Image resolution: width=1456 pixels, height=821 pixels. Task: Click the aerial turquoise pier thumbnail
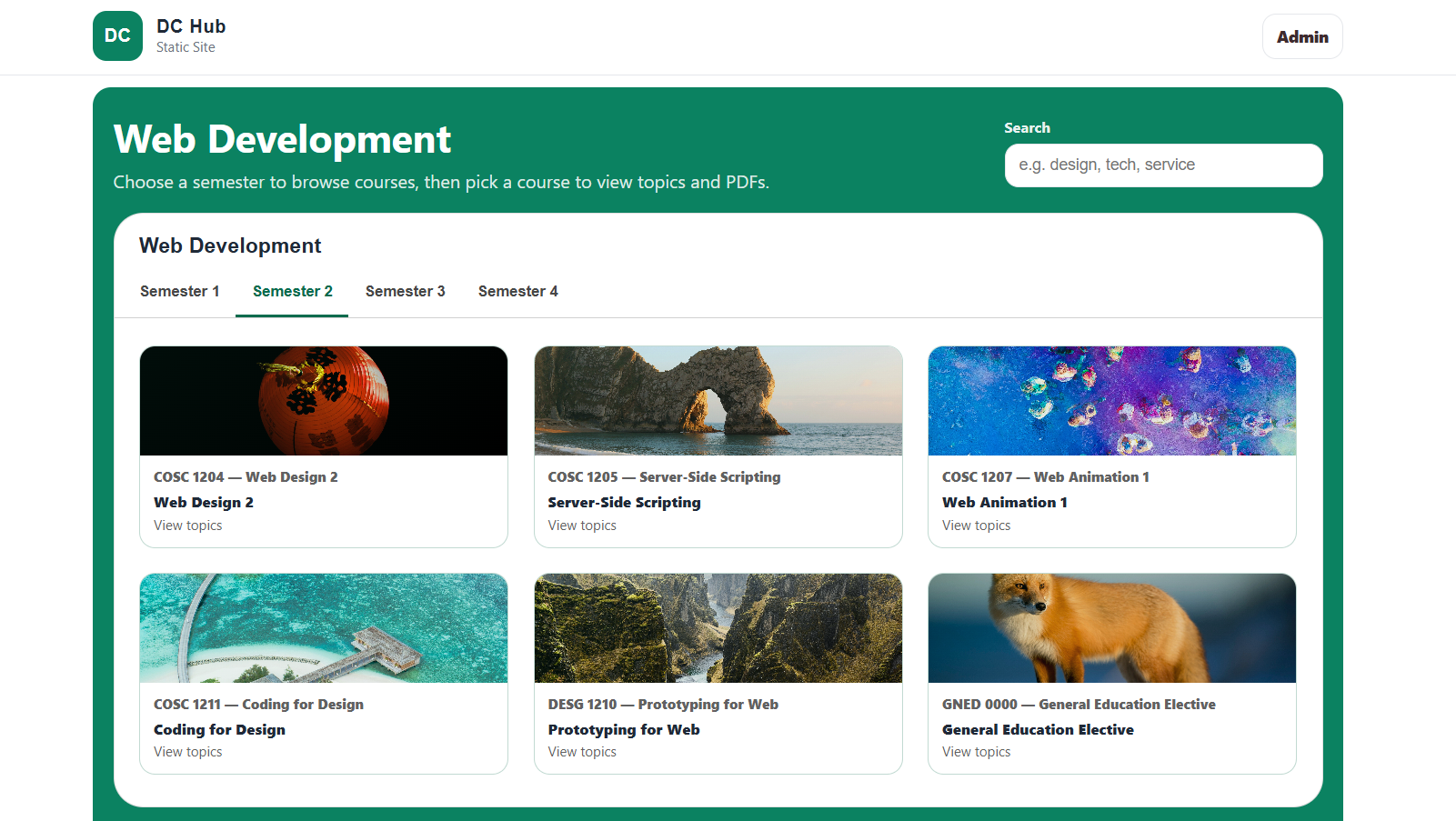324,628
